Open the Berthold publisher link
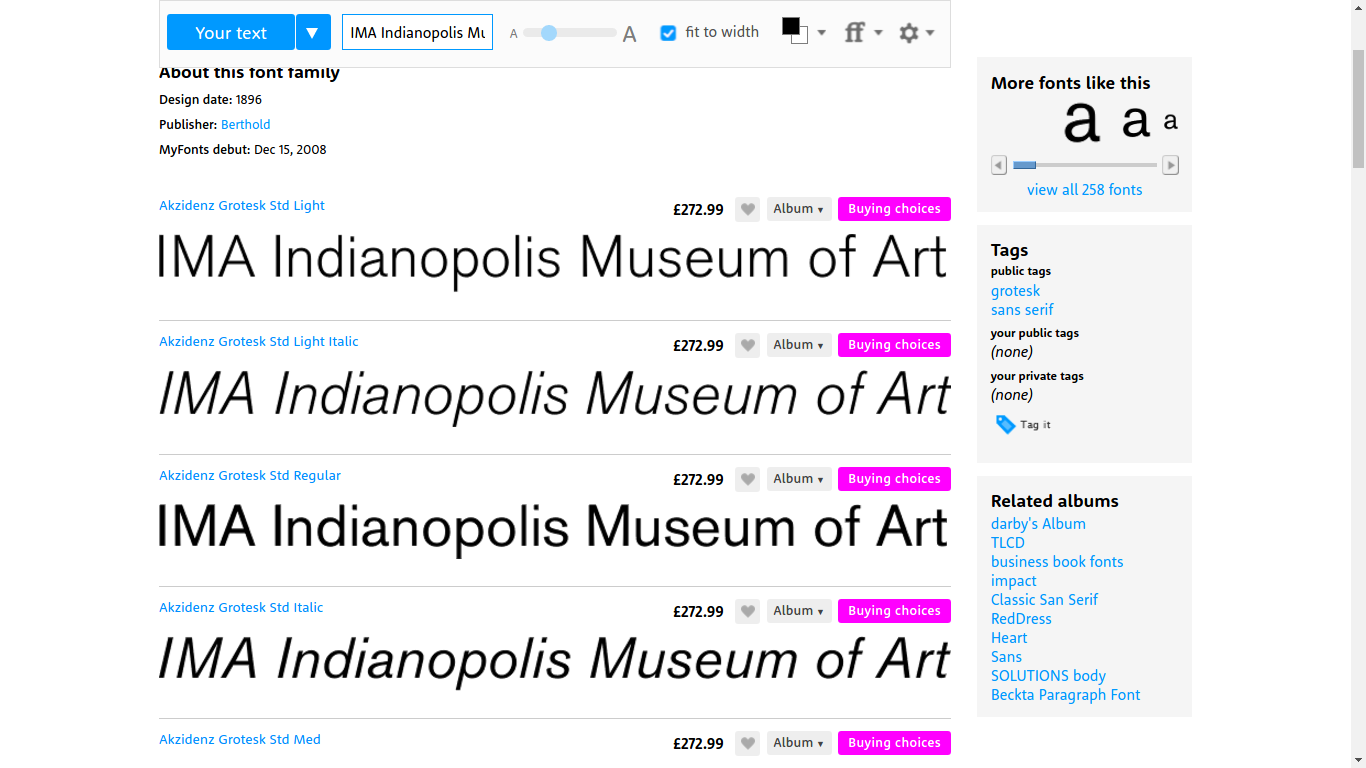Viewport: 1366px width, 768px height. (245, 125)
